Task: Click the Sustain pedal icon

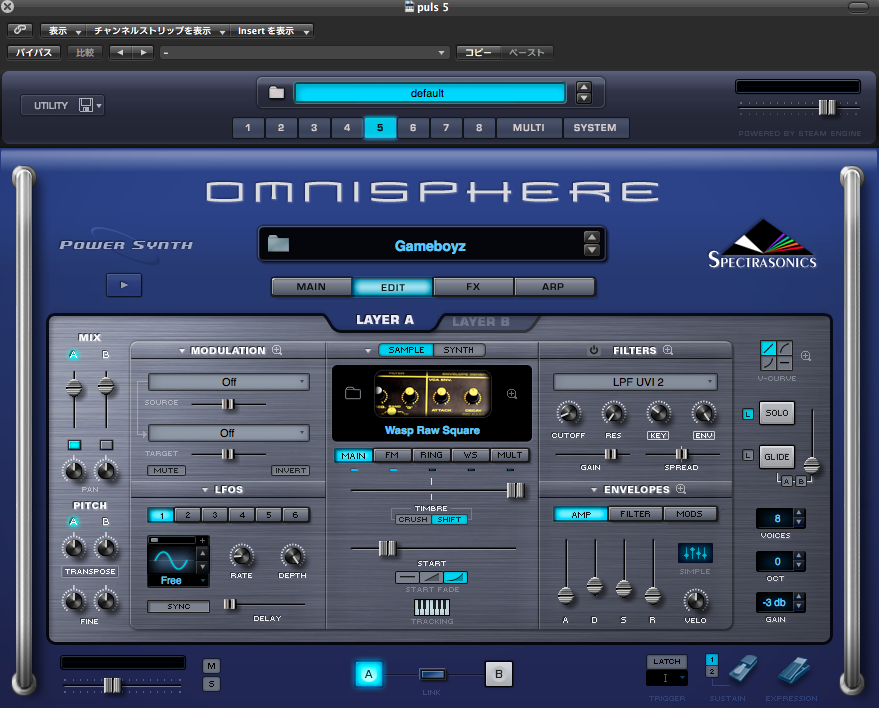Action: [x=743, y=670]
